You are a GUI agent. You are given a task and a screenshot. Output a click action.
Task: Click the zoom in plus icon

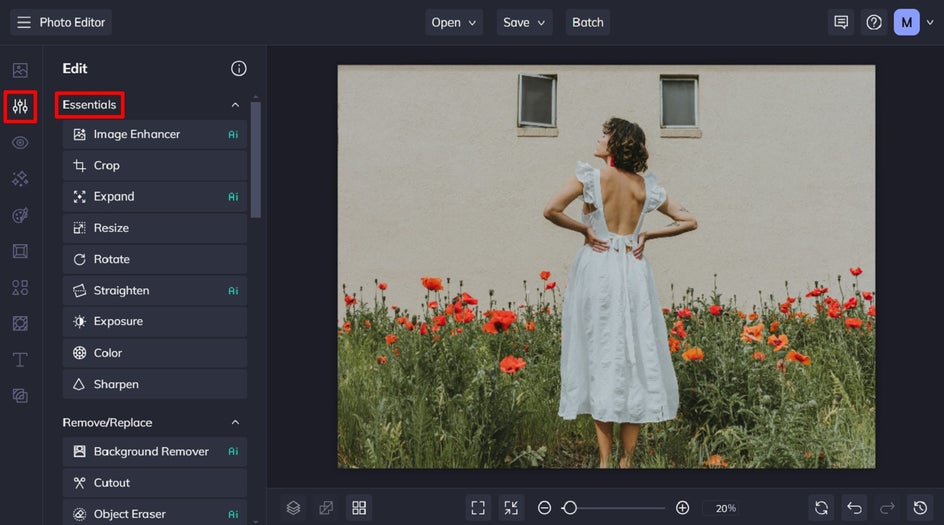[682, 508]
